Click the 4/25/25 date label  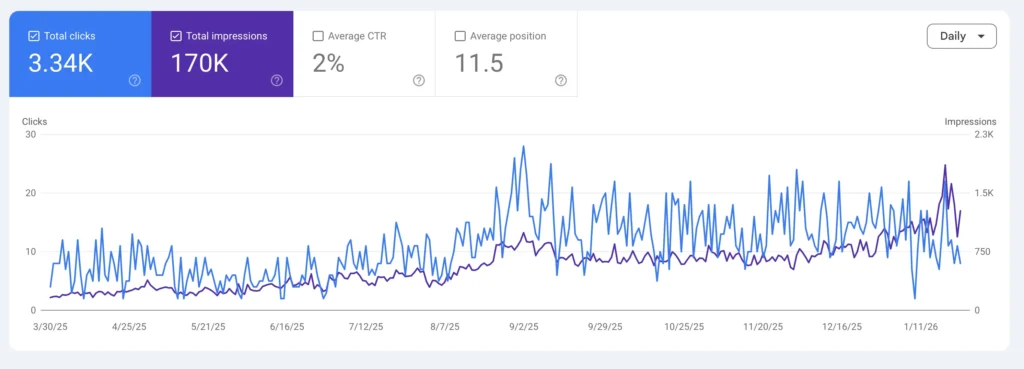[x=129, y=327]
